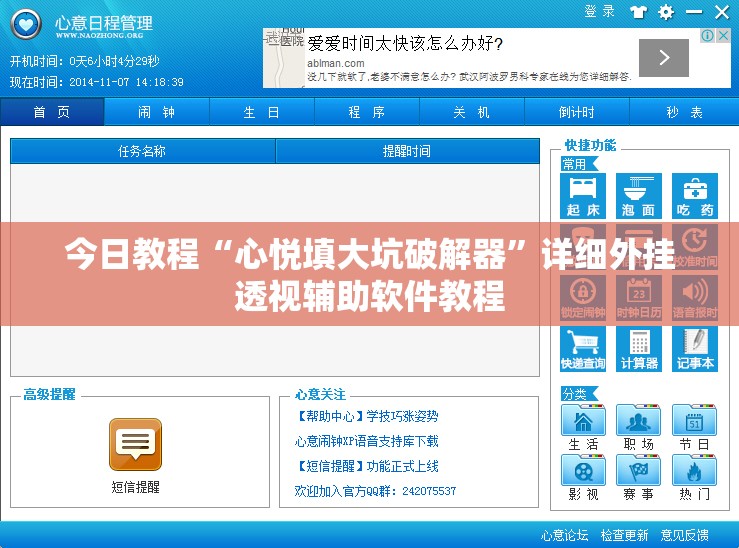Open the 节日 holiday category folder
The image size is (739, 548).
pos(694,427)
